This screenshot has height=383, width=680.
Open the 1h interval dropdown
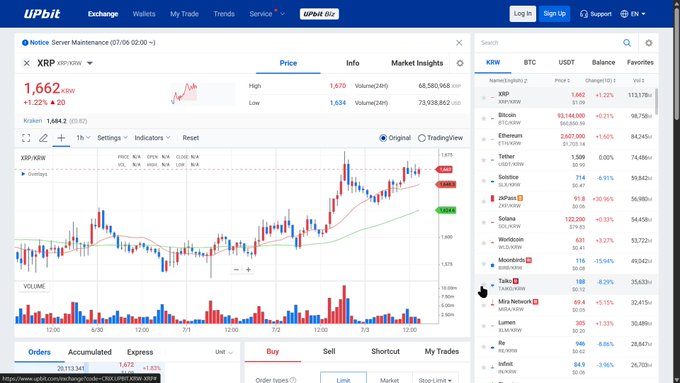pyautogui.click(x=83, y=138)
